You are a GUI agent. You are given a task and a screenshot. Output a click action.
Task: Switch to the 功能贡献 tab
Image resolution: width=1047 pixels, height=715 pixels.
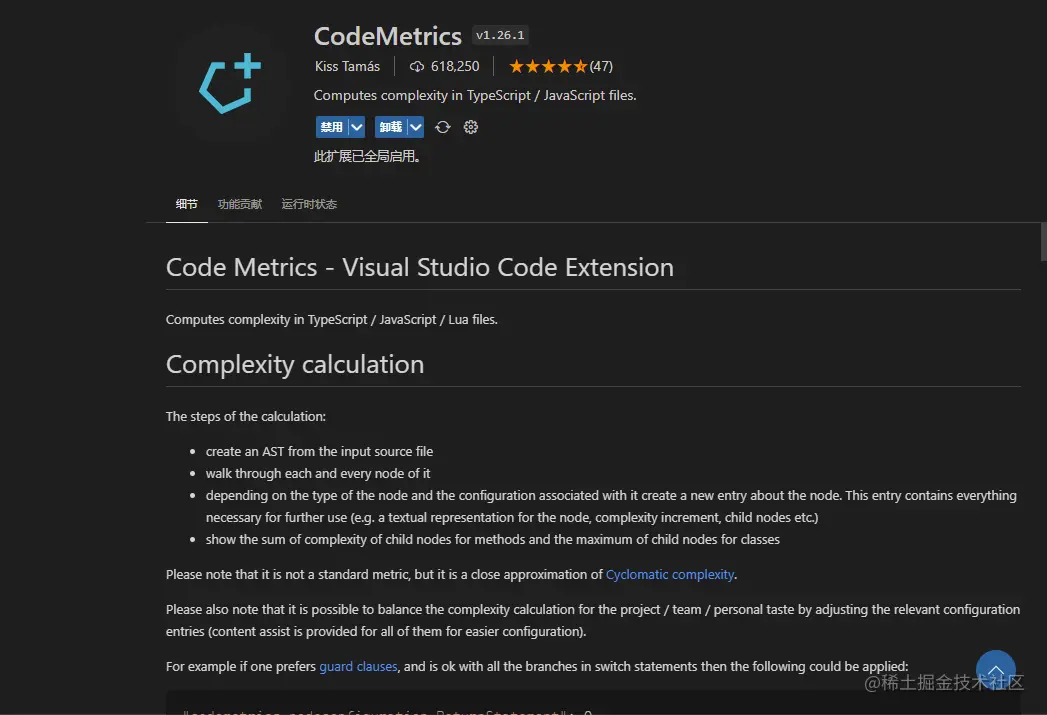pos(240,204)
